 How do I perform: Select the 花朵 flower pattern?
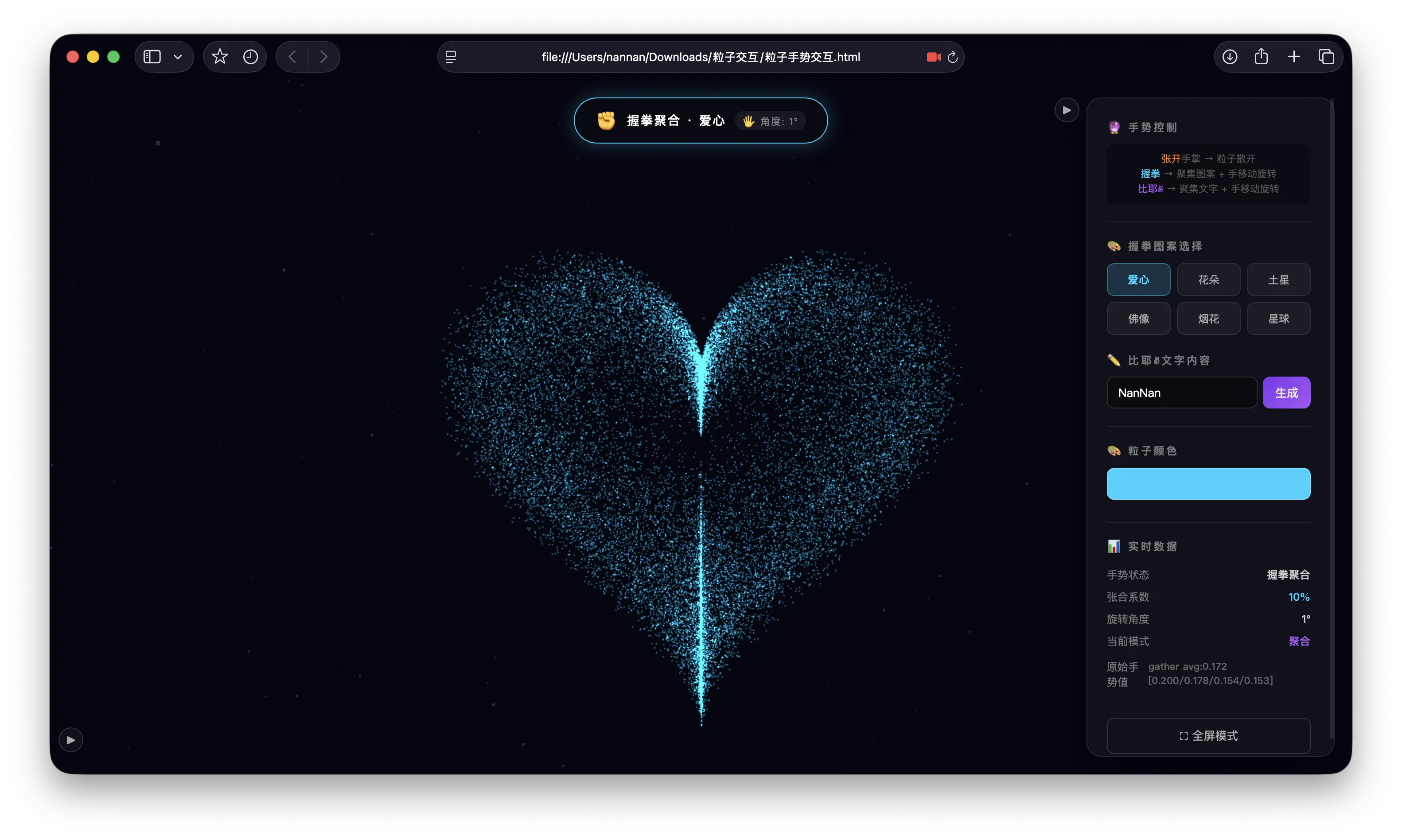click(1208, 280)
